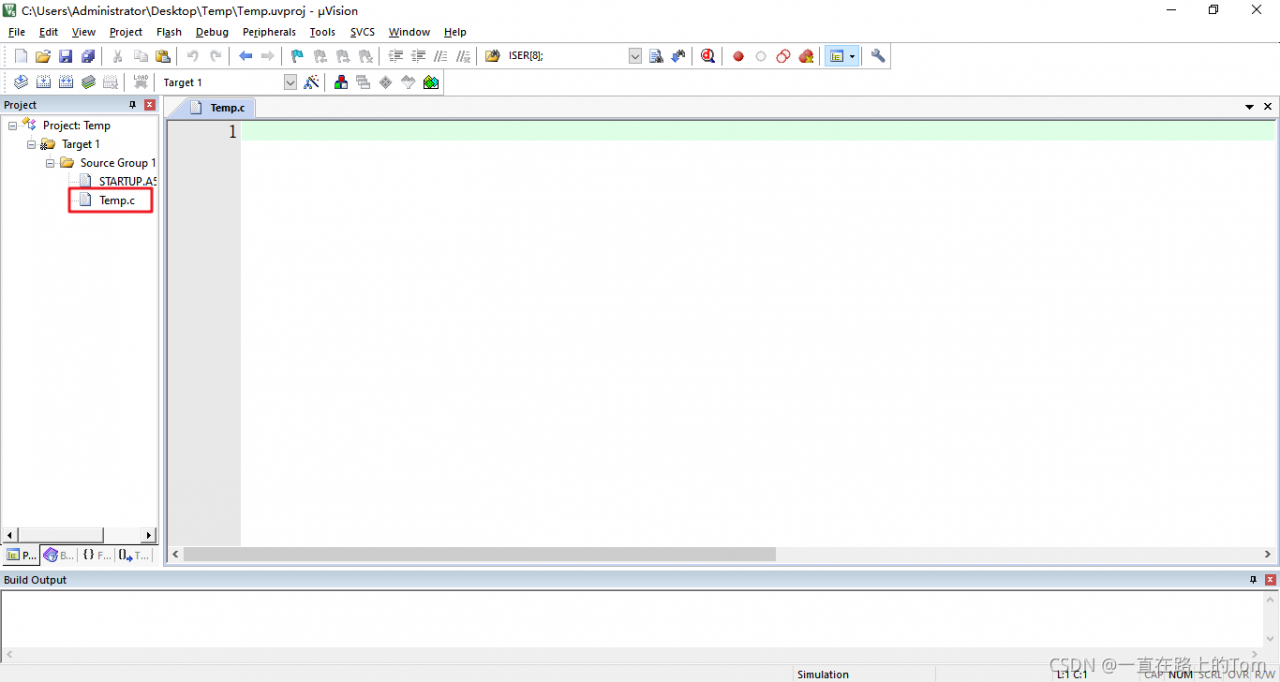The width and height of the screenshot is (1280, 682).
Task: Build target files icon
Action: click(x=43, y=82)
